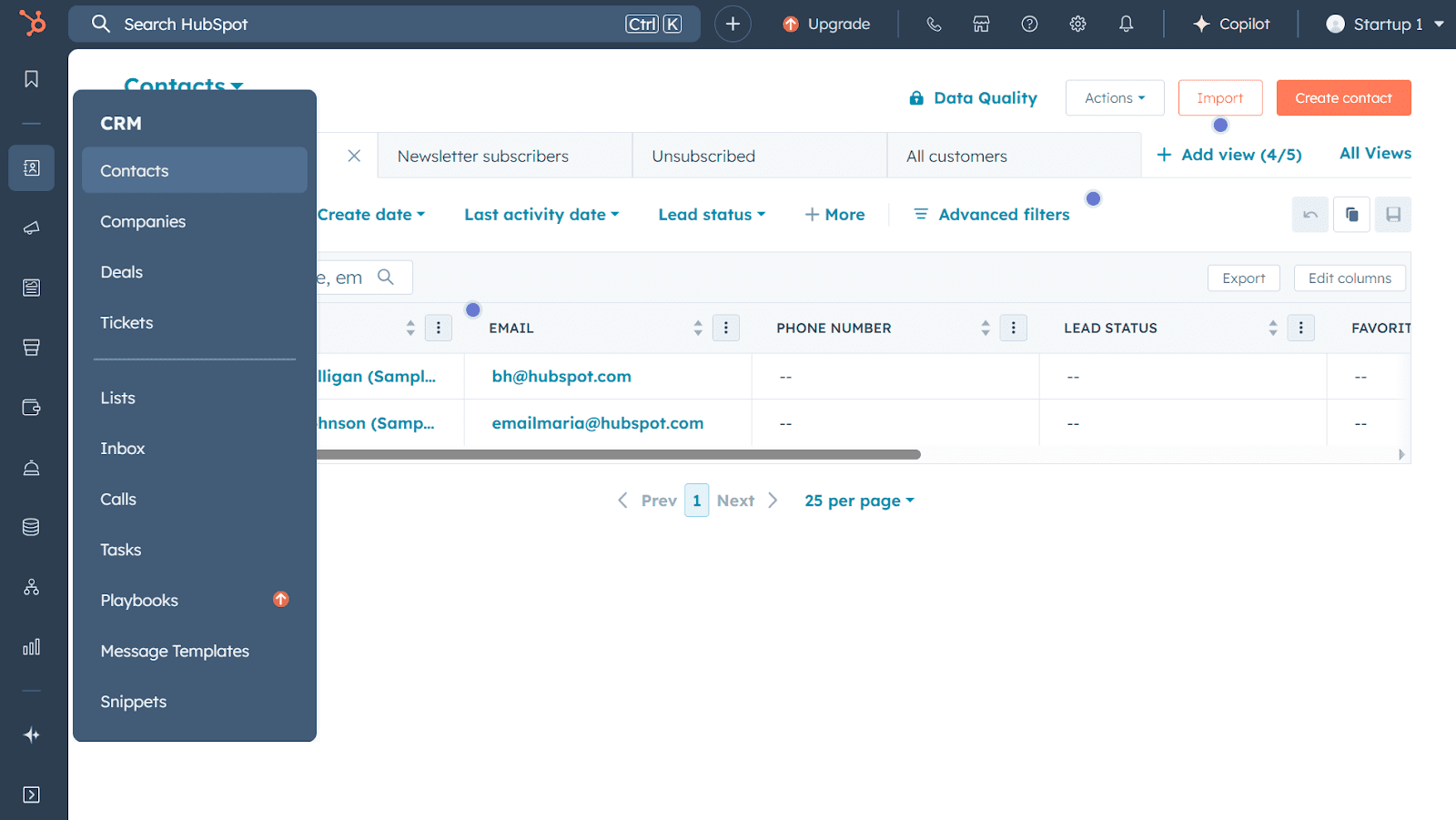The image size is (1456, 820).
Task: Open the marketplace storefront icon
Action: [x=981, y=25]
